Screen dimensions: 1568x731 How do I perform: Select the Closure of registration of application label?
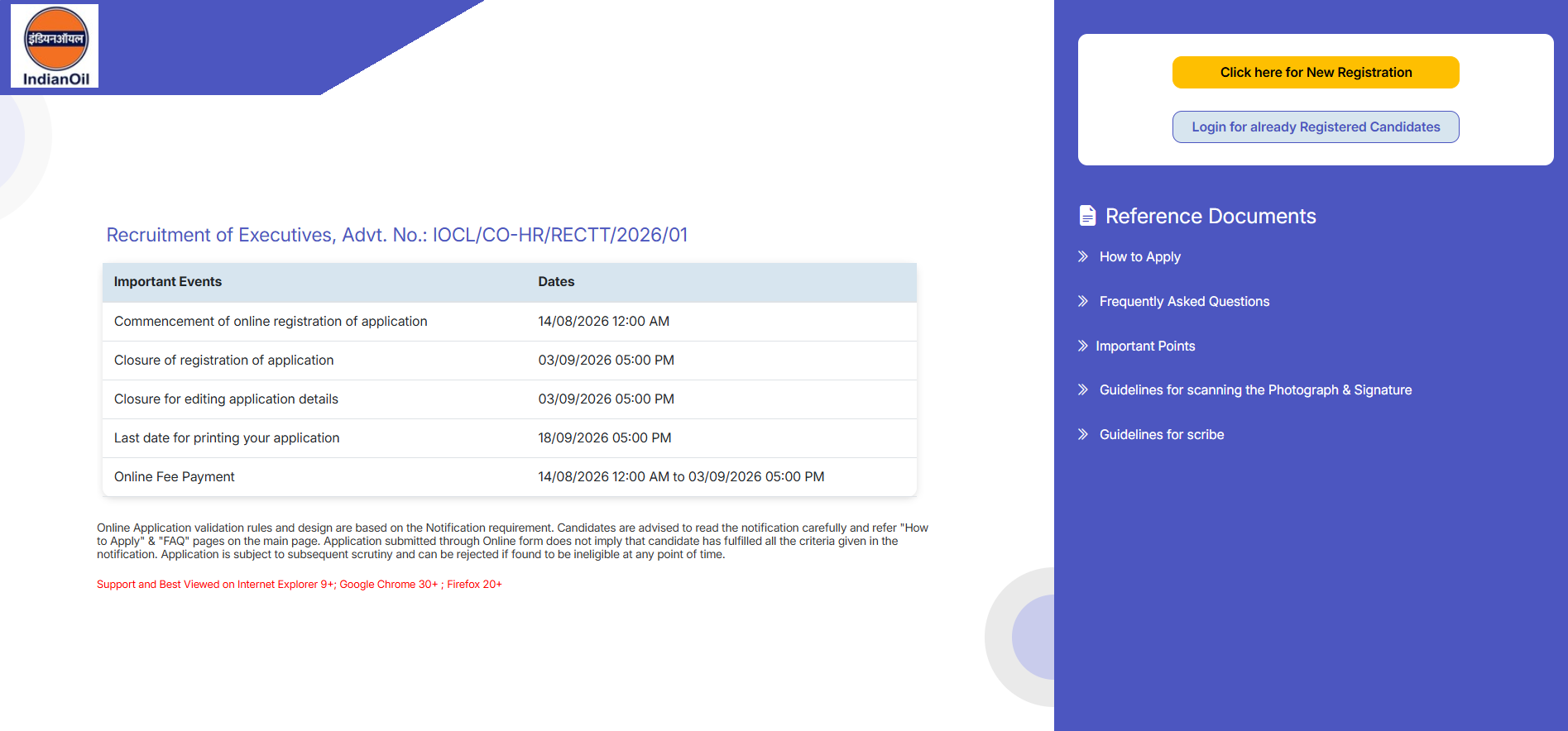tap(224, 361)
